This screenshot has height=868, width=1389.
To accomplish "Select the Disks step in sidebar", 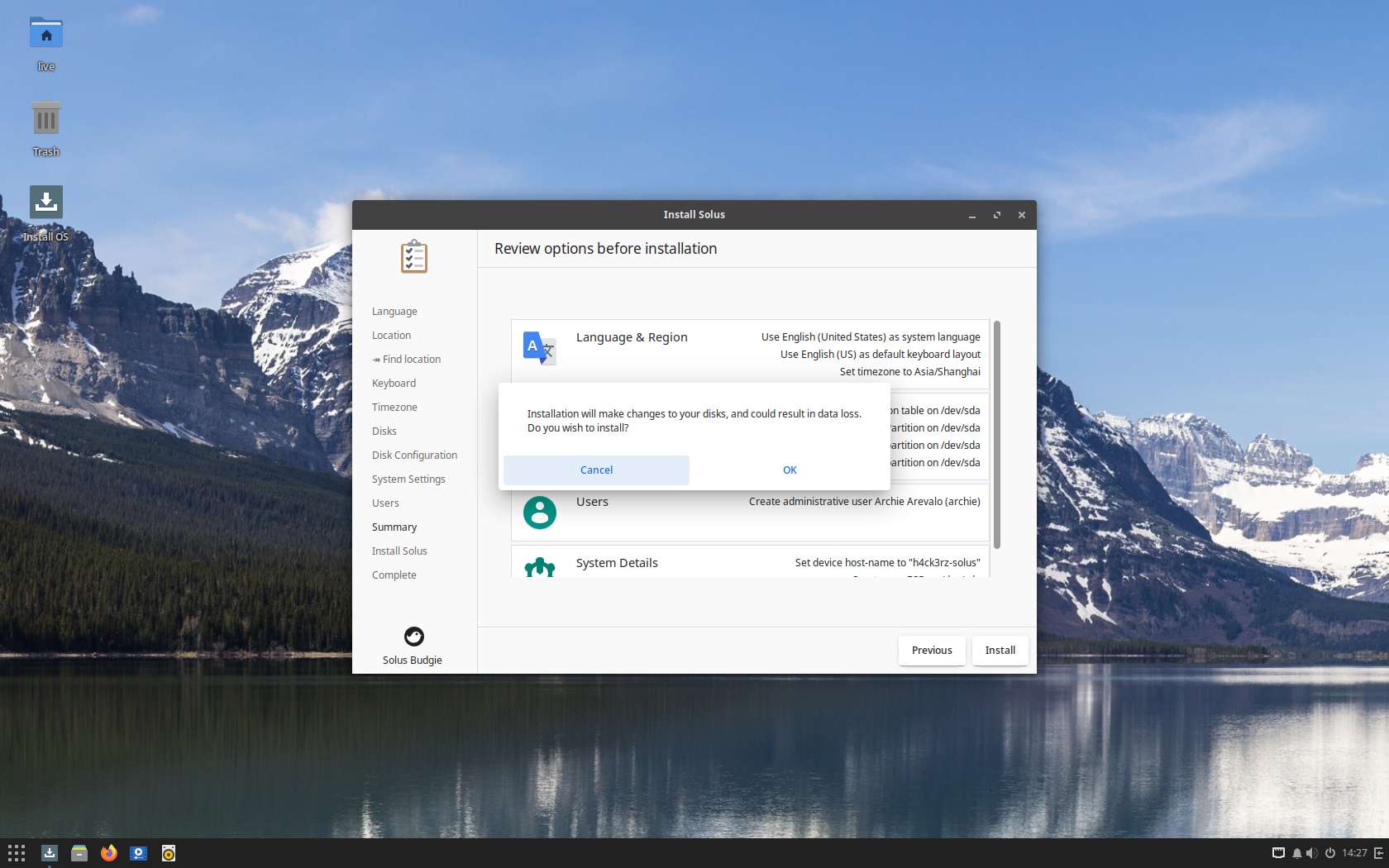I will (x=384, y=432).
